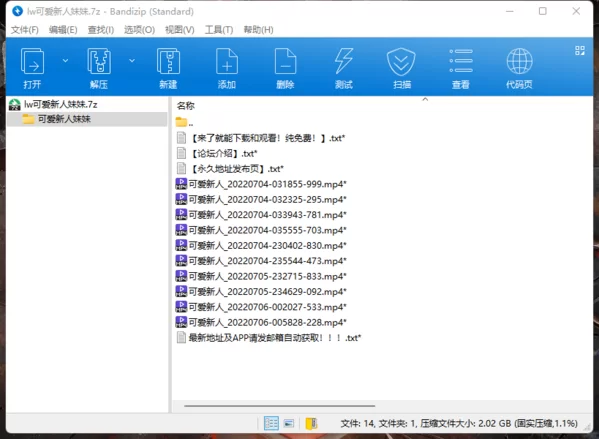The image size is (599, 439).
Task: Expand the dropdown arrow next to 打开
Action: (x=65, y=60)
